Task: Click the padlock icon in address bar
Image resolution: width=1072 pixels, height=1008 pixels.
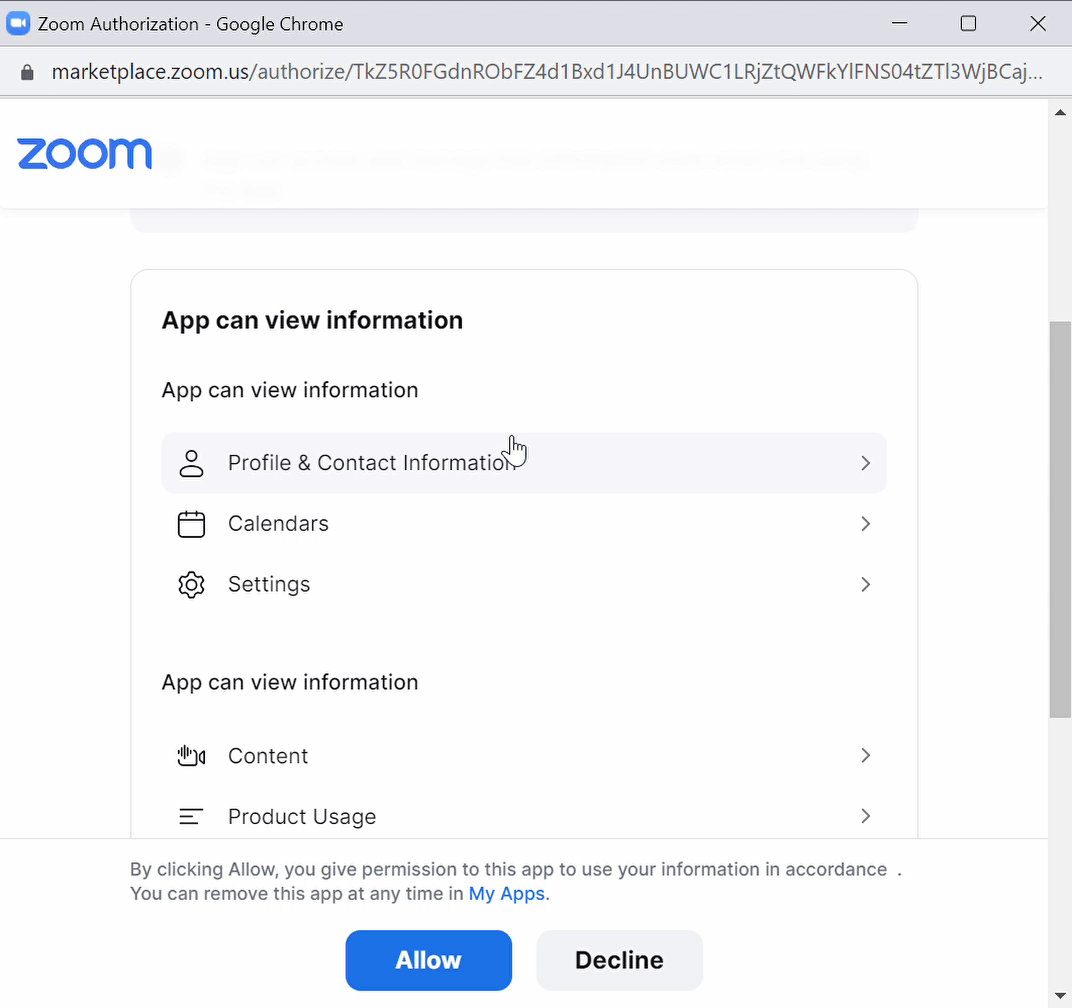Action: click(27, 72)
